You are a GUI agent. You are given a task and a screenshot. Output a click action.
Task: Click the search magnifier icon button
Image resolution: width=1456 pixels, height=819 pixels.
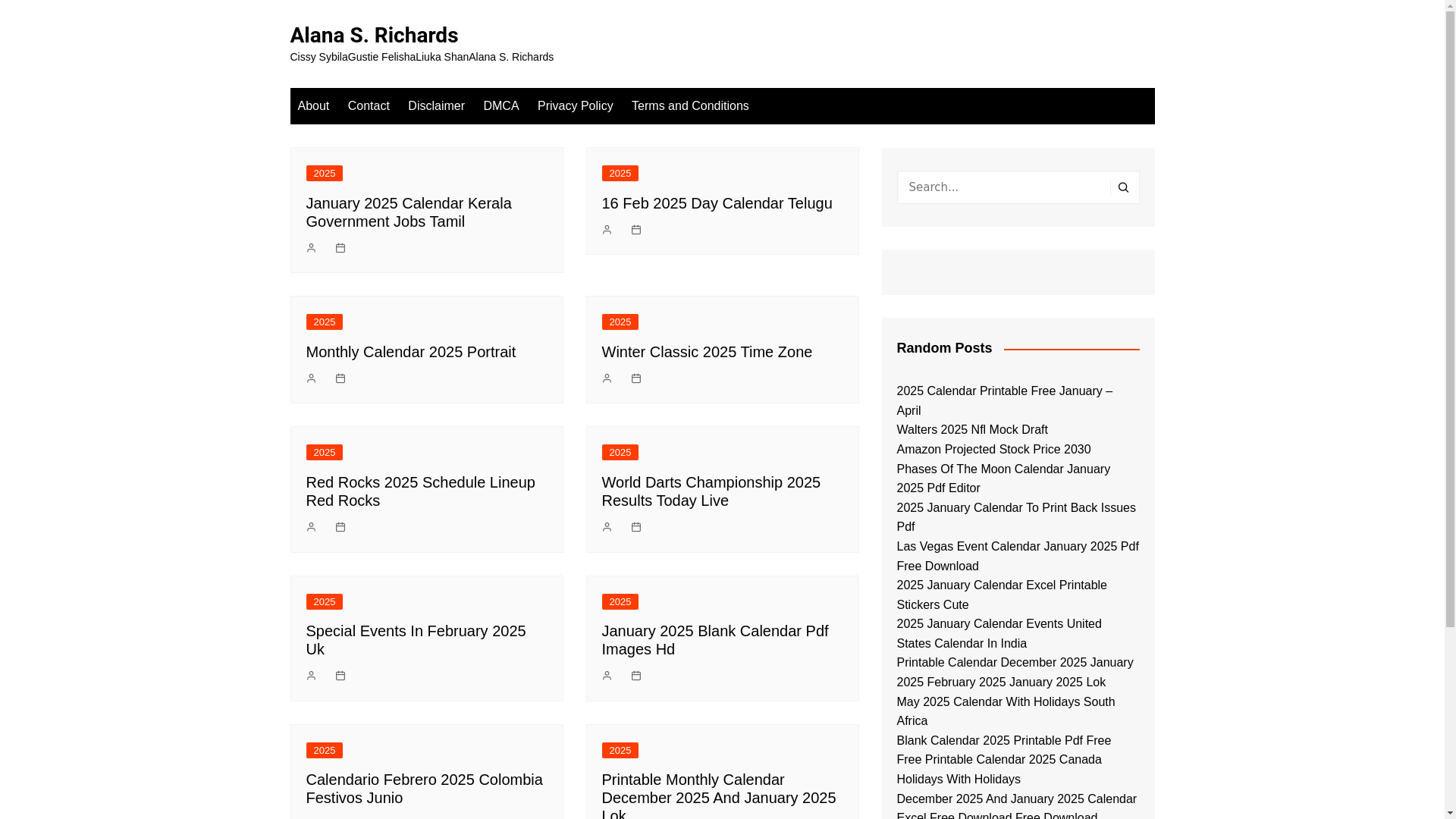coord(1123,187)
